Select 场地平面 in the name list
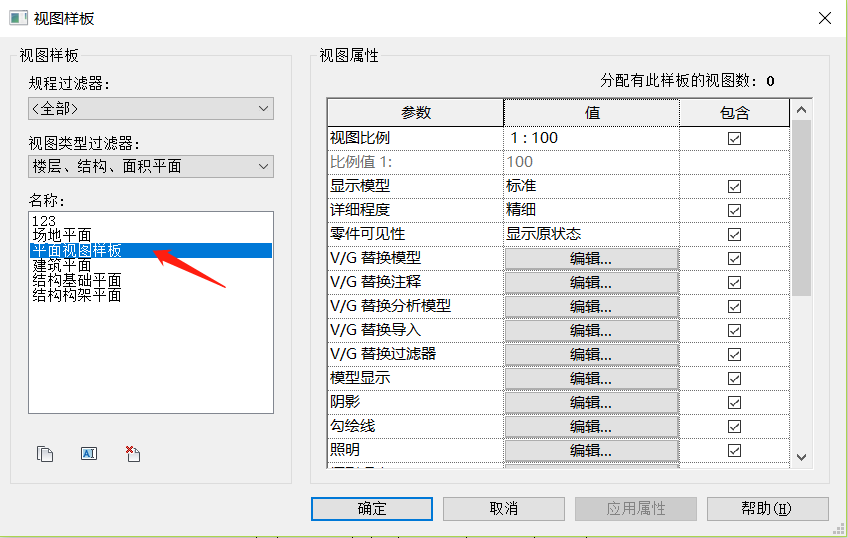 tap(62, 236)
